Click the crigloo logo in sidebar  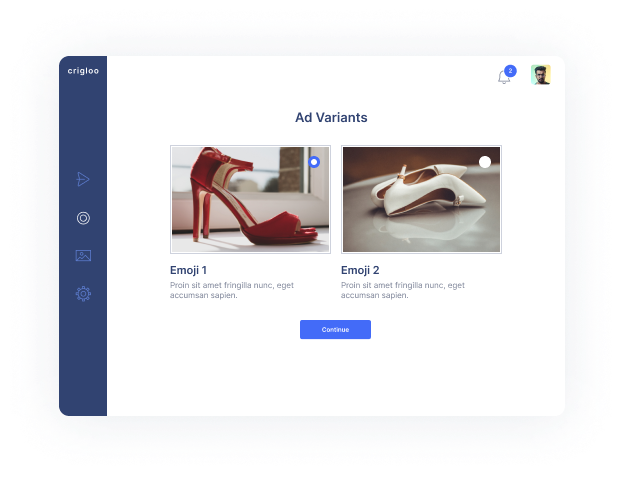(82, 70)
